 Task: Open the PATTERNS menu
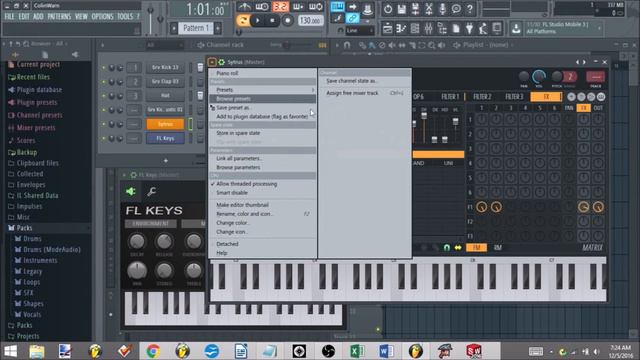[59, 16]
